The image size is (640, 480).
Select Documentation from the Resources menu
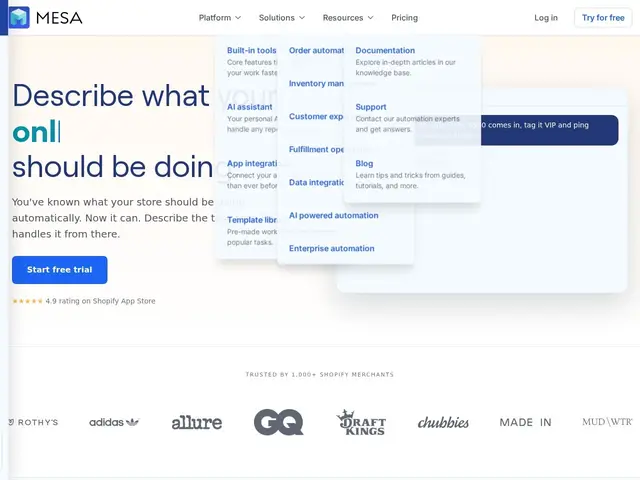385,50
